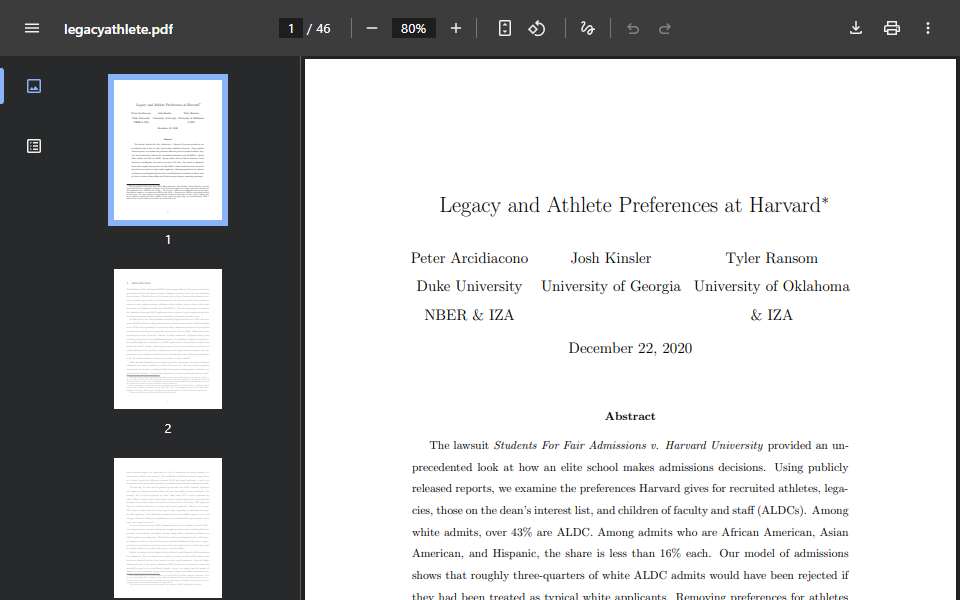Click the 'Abstract' heading
960x600 pixels.
[630, 416]
